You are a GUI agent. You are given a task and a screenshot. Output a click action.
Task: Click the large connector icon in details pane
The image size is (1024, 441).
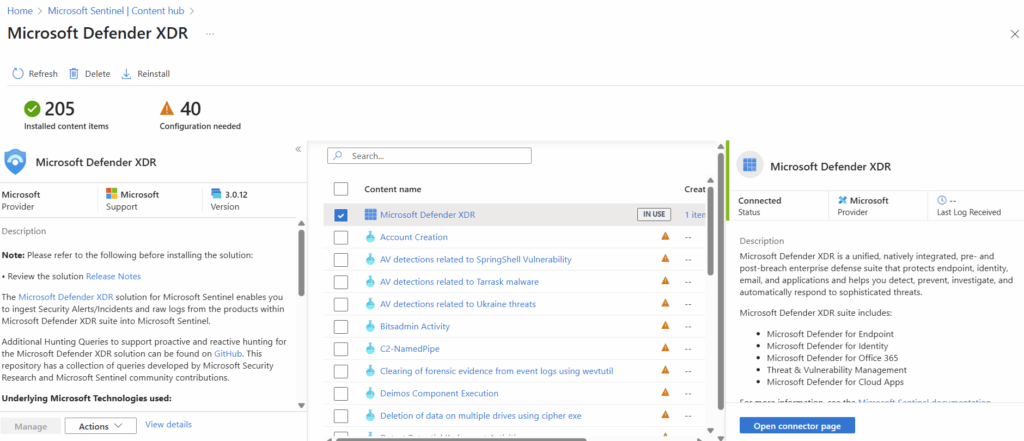750,165
